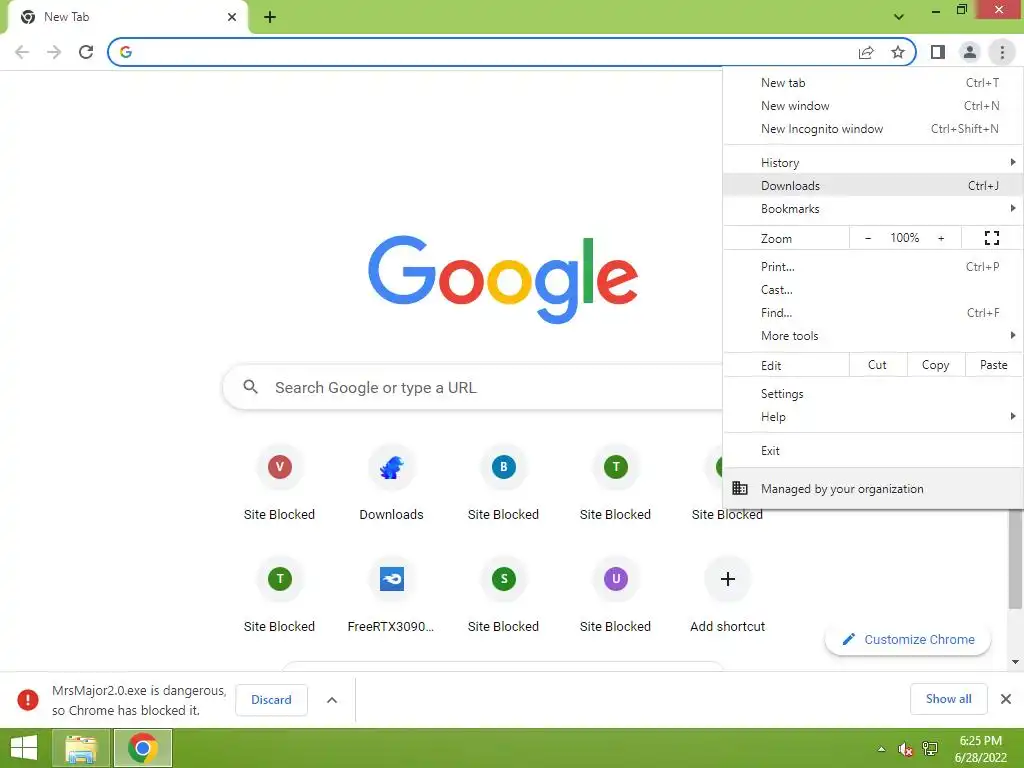The height and width of the screenshot is (768, 1024).
Task: Discard the blocked MrsMajor2.0.exe download
Action: [x=271, y=700]
